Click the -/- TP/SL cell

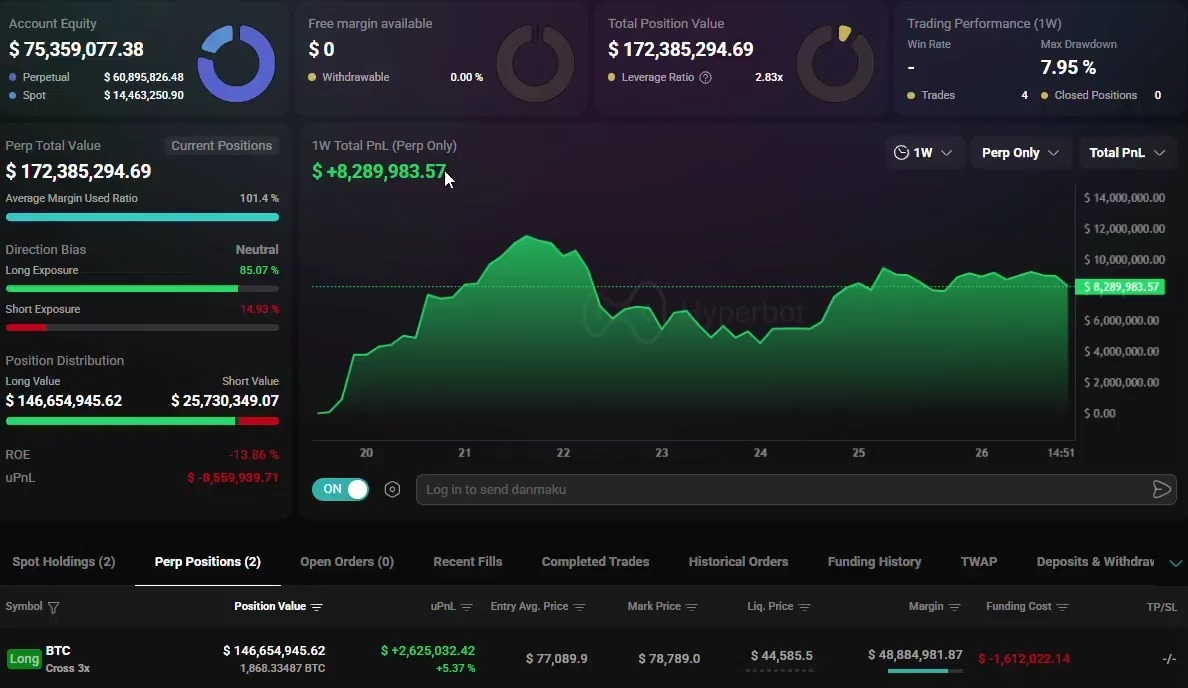pos(1169,658)
